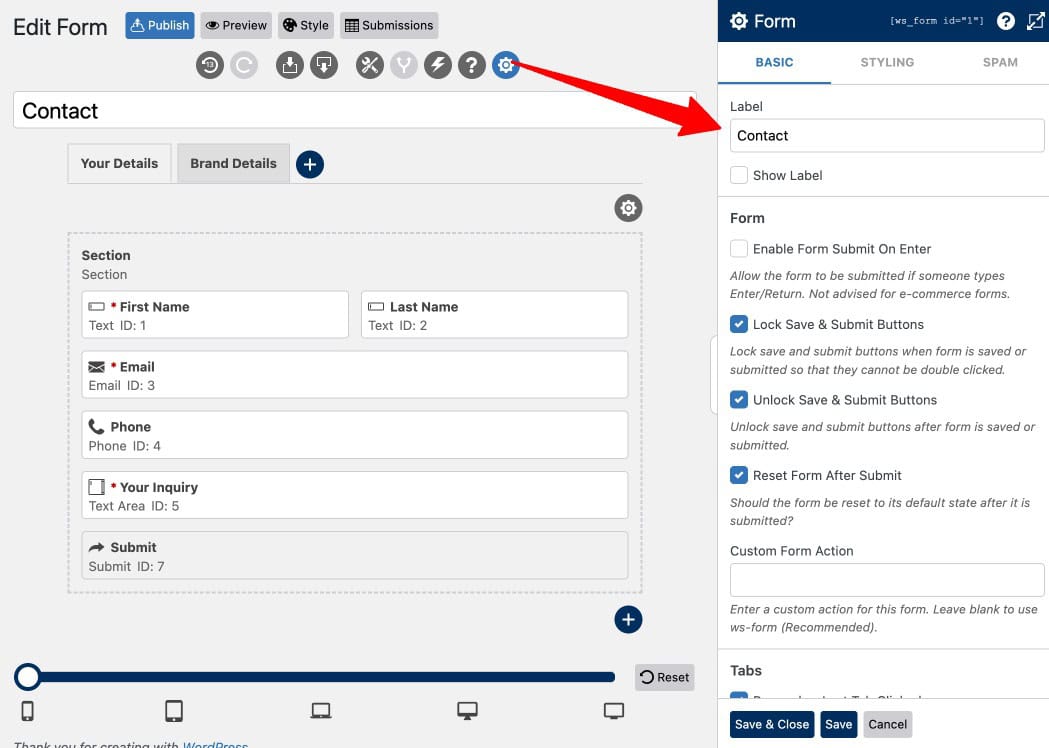Click the sidebar help question icon
The width and height of the screenshot is (1049, 748).
[1005, 21]
